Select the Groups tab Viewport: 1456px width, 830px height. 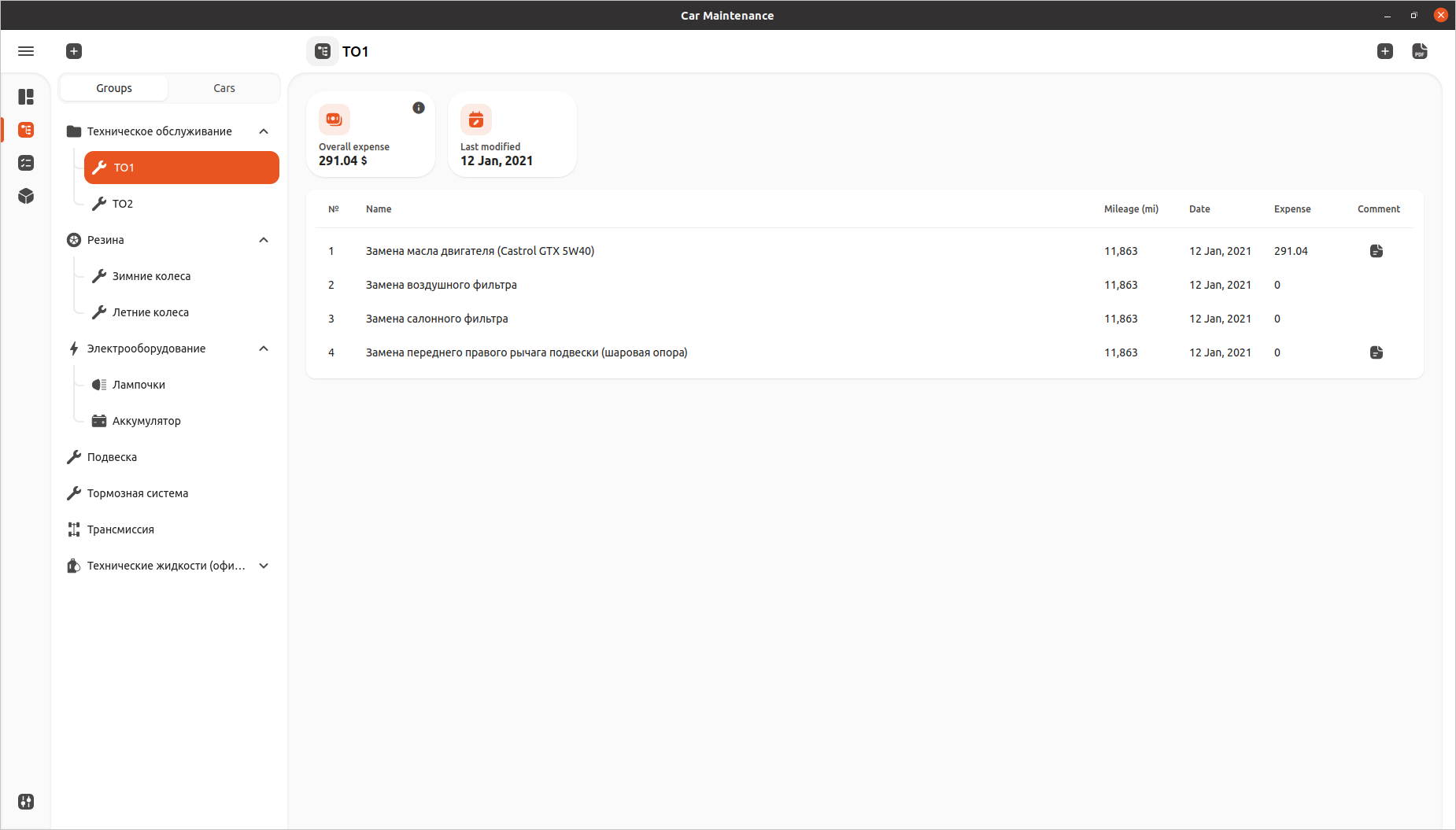[x=114, y=88]
